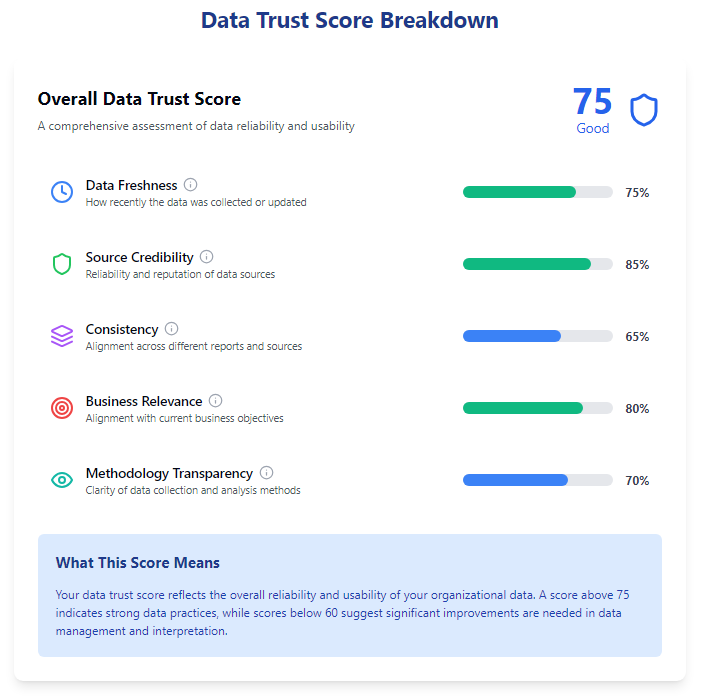
Task: Show info icon next to Consistency
Action: 171,328
